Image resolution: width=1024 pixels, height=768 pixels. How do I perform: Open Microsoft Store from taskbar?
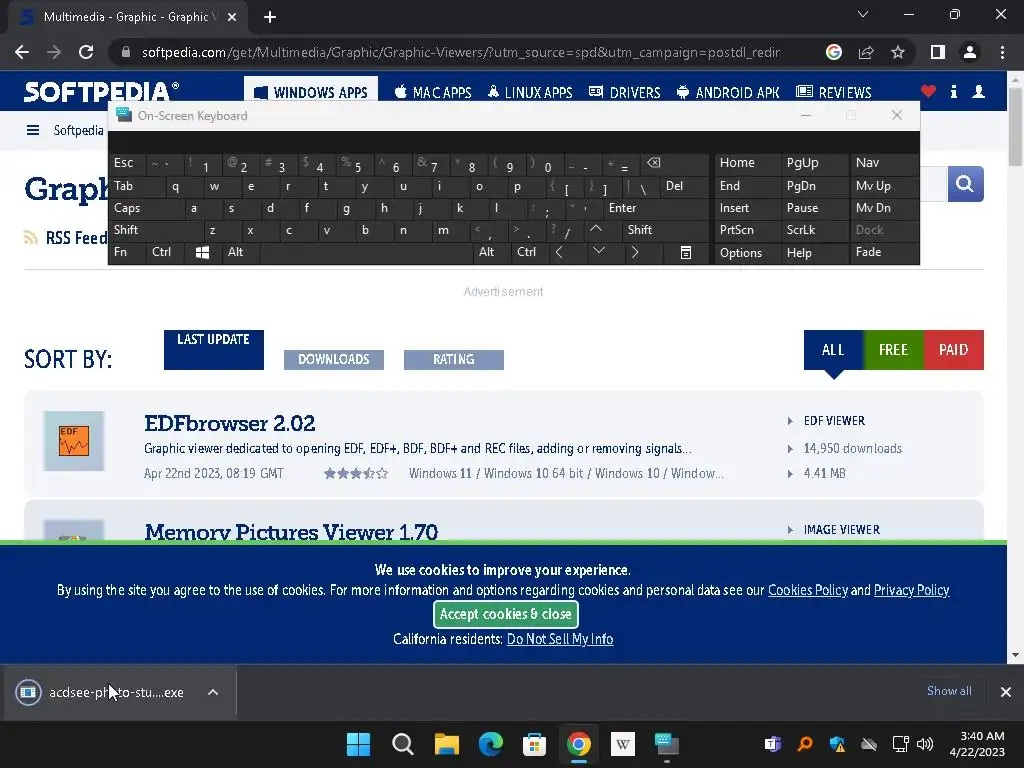point(534,744)
